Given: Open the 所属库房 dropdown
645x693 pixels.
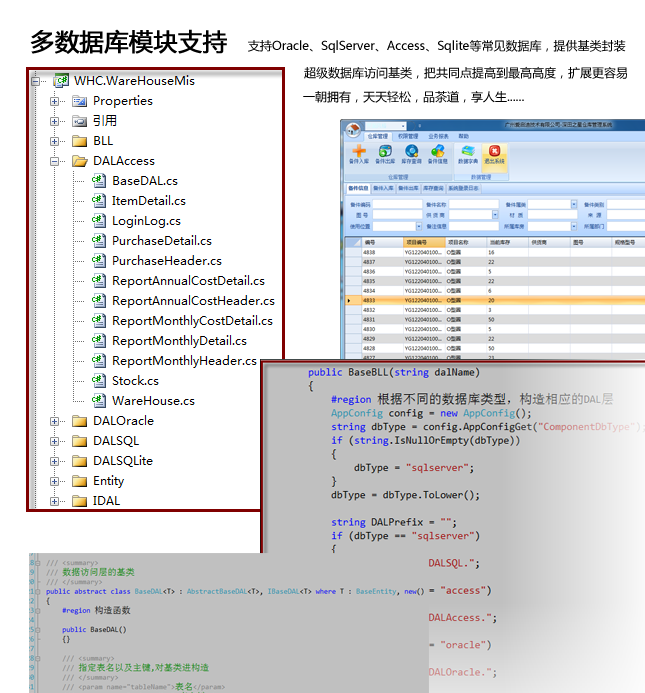Looking at the screenshot, I should tap(574, 226).
